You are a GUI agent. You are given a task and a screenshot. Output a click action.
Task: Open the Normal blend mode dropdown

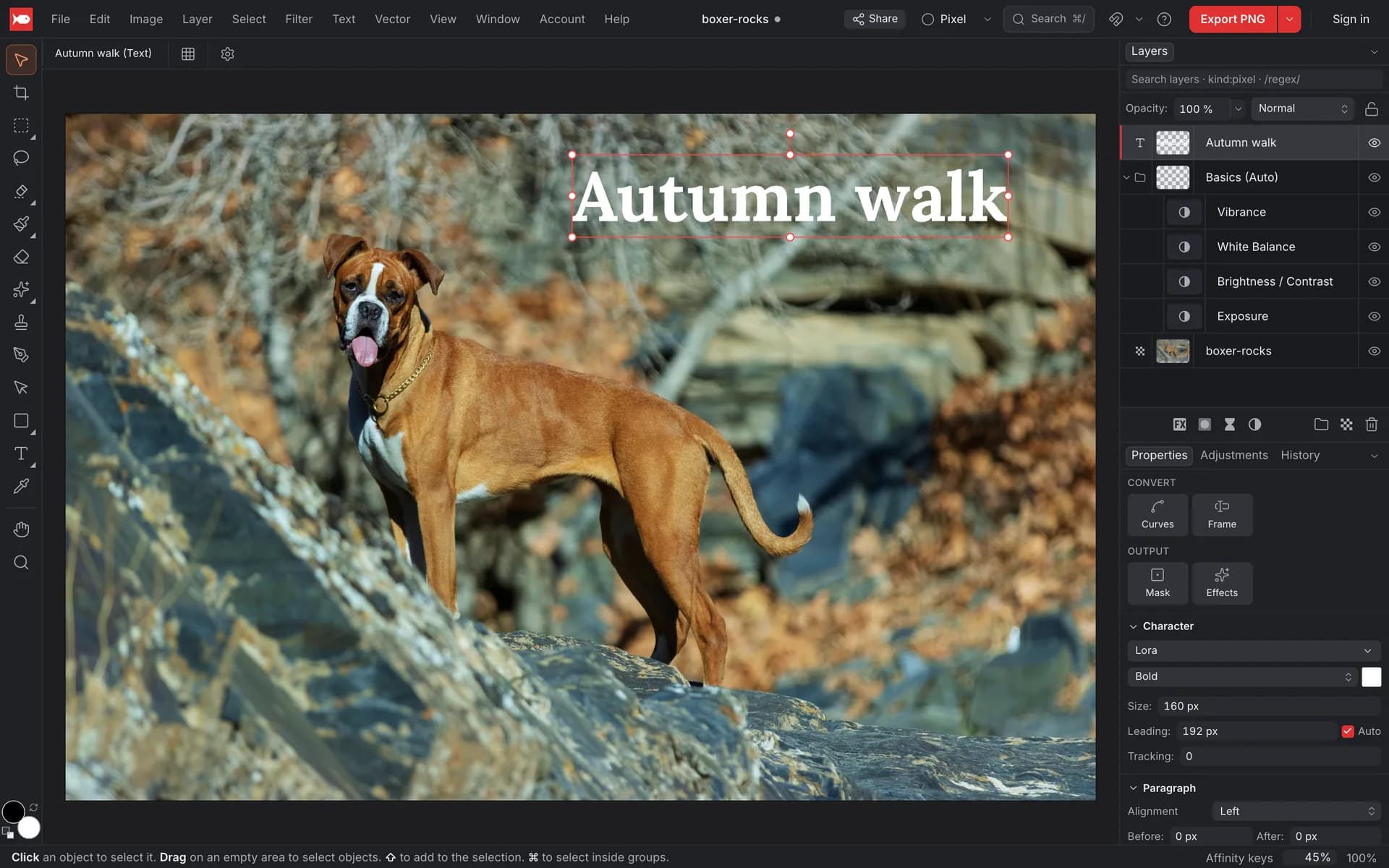[x=1302, y=109]
